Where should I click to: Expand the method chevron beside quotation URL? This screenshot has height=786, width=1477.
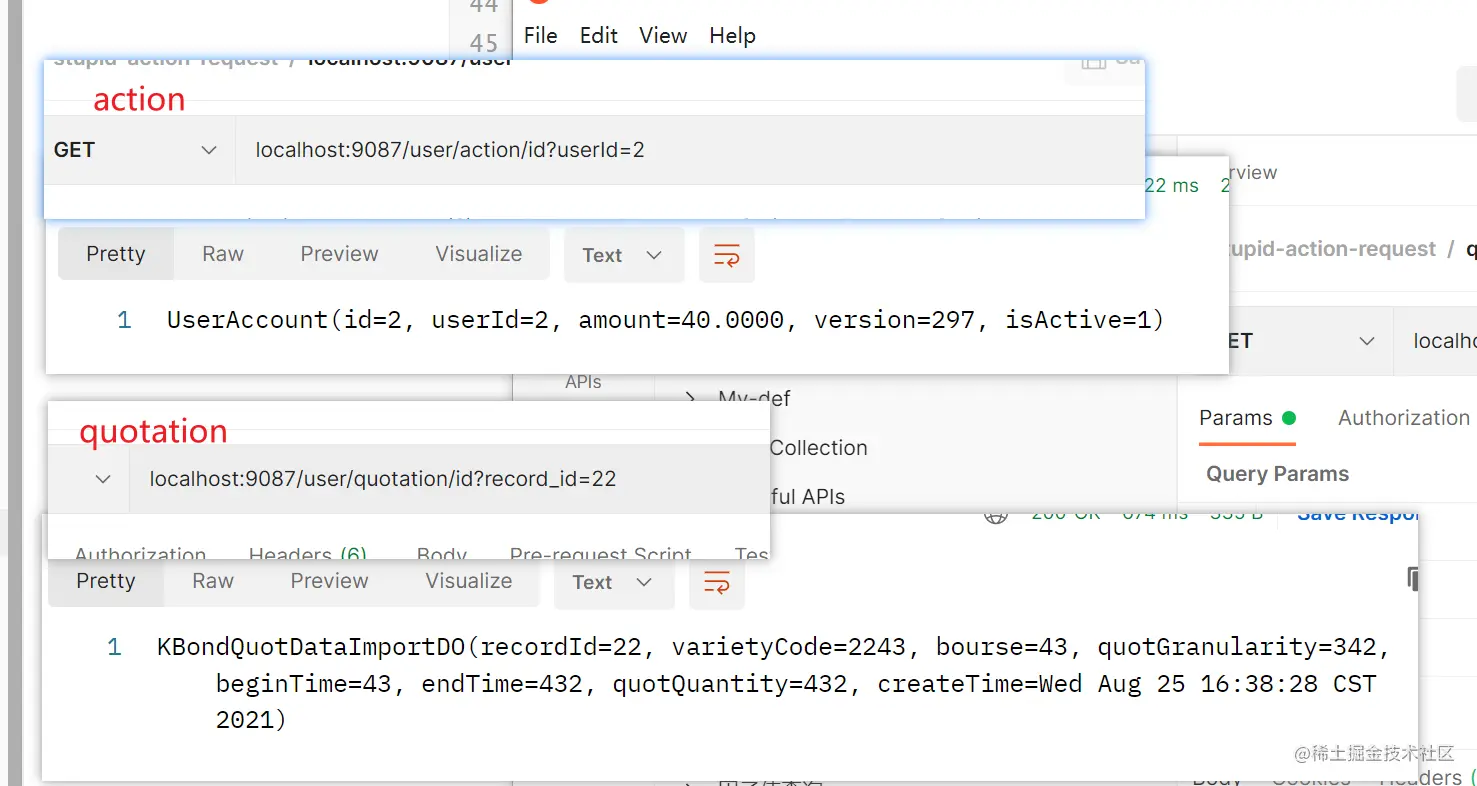(x=102, y=479)
